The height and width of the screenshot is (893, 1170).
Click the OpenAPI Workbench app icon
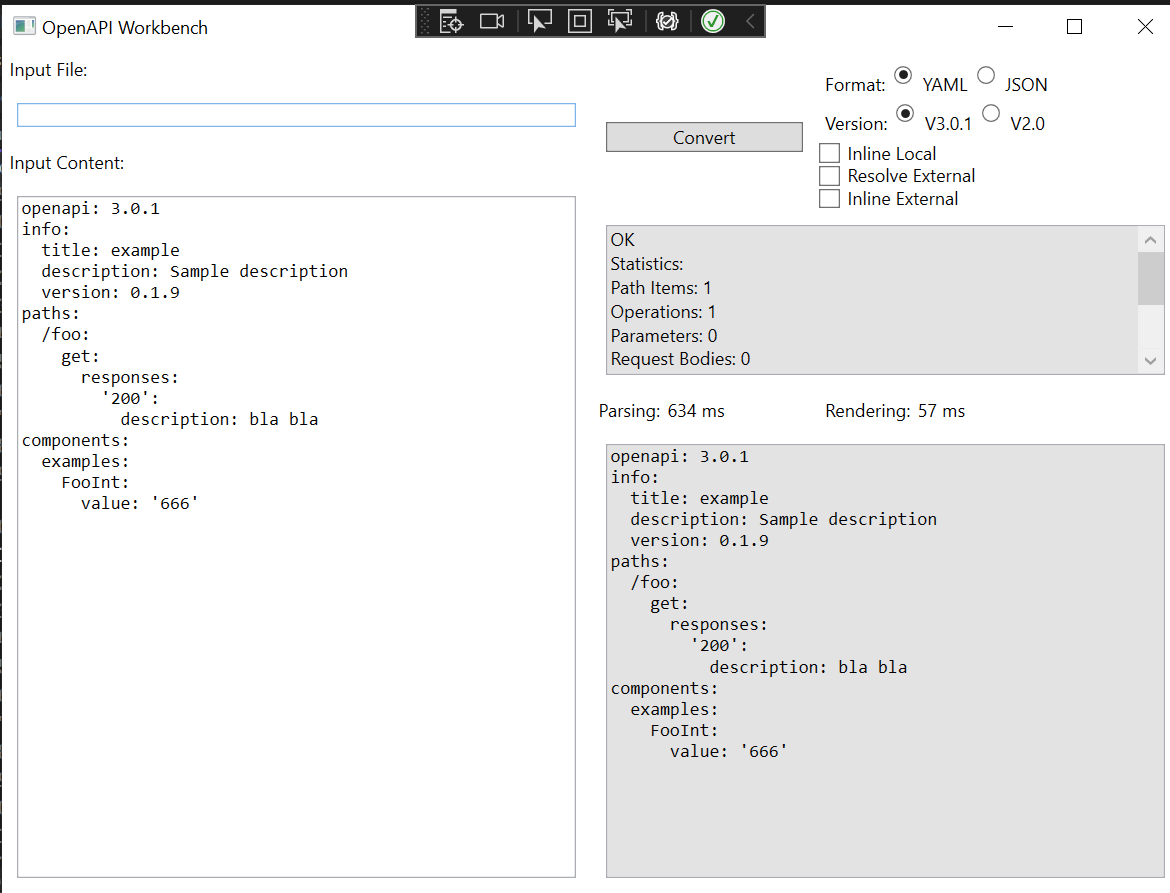point(24,27)
